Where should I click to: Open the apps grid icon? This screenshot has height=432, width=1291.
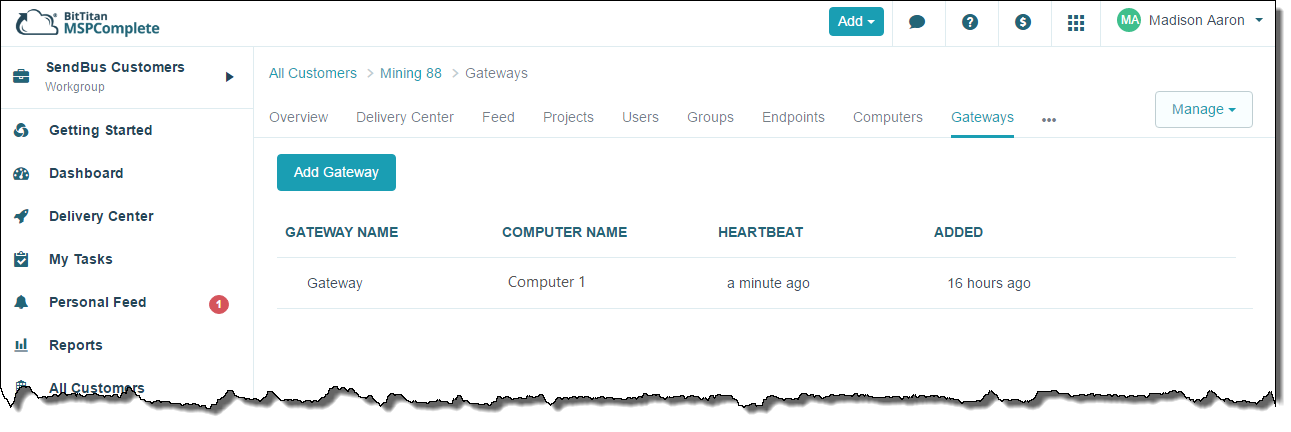point(1076,22)
